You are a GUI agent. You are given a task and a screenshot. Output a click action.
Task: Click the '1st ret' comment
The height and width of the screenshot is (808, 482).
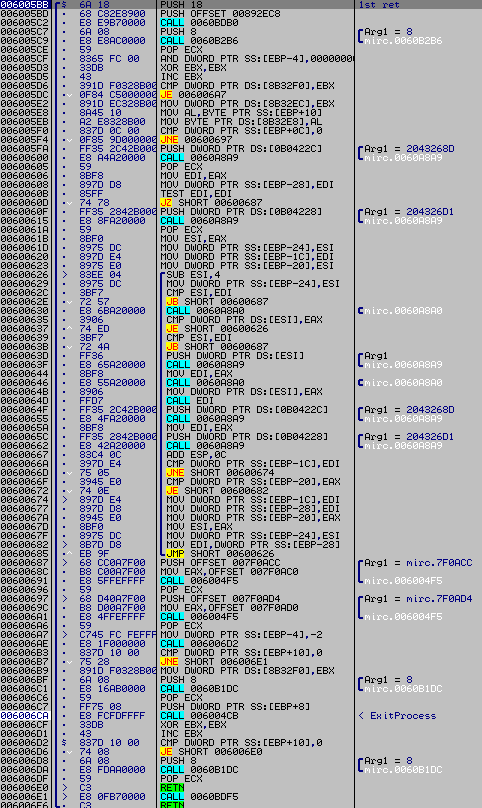pos(378,5)
